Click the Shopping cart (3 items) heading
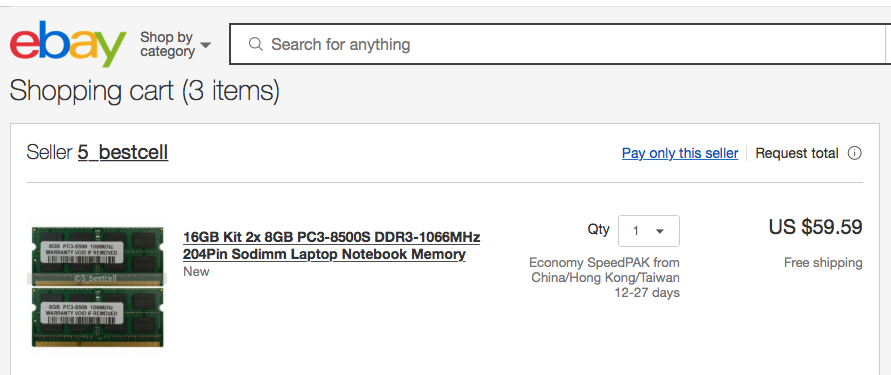The image size is (891, 375). point(144,91)
